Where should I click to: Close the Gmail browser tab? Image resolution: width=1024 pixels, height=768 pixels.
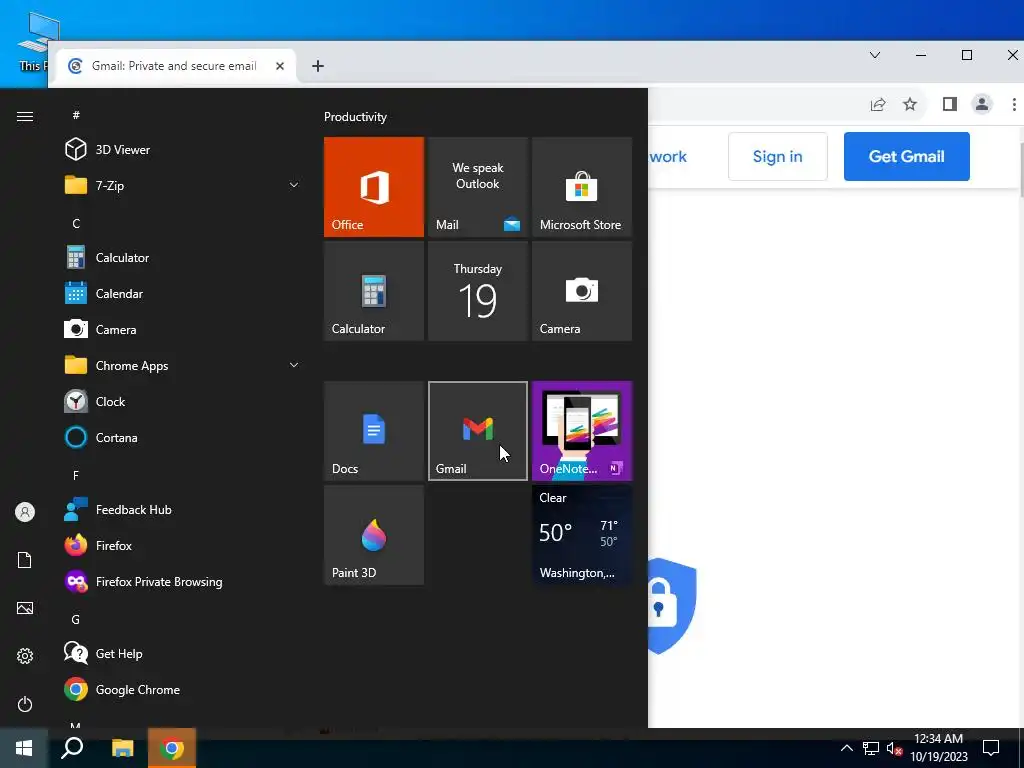coord(280,66)
